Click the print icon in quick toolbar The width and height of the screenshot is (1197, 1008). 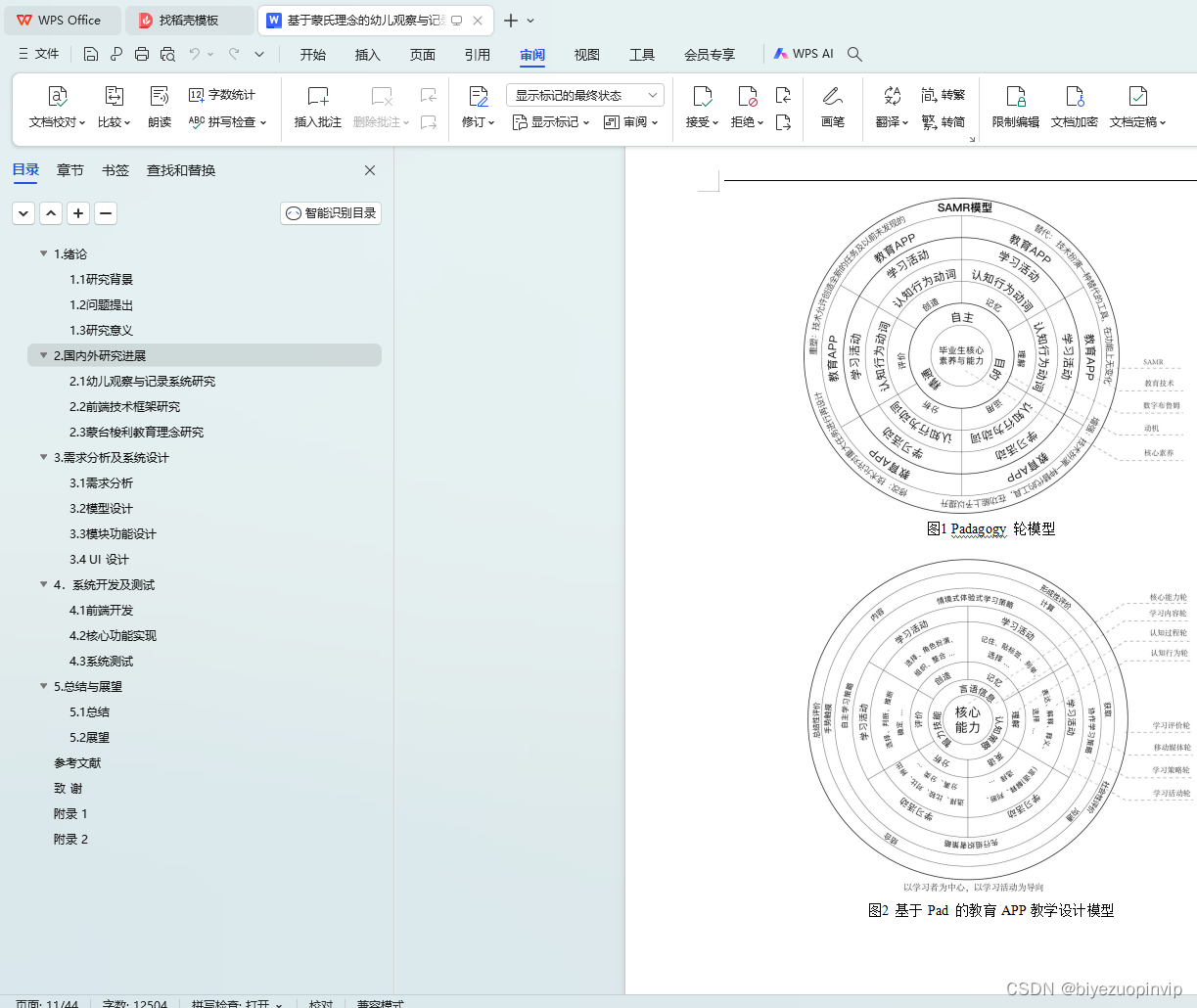(142, 54)
